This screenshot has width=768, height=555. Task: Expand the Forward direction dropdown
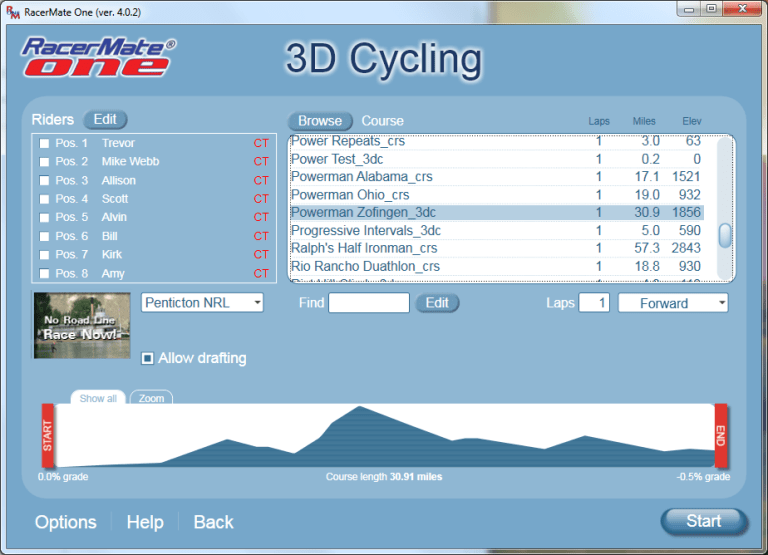tap(672, 303)
